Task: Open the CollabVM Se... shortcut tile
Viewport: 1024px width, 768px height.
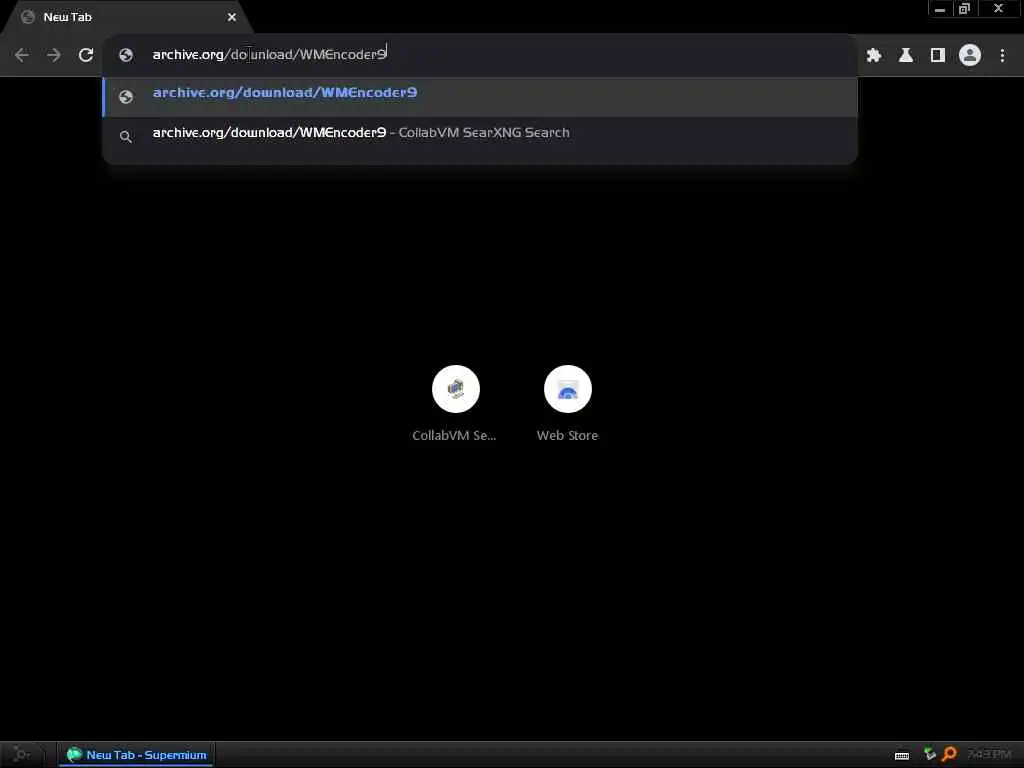Action: point(455,403)
